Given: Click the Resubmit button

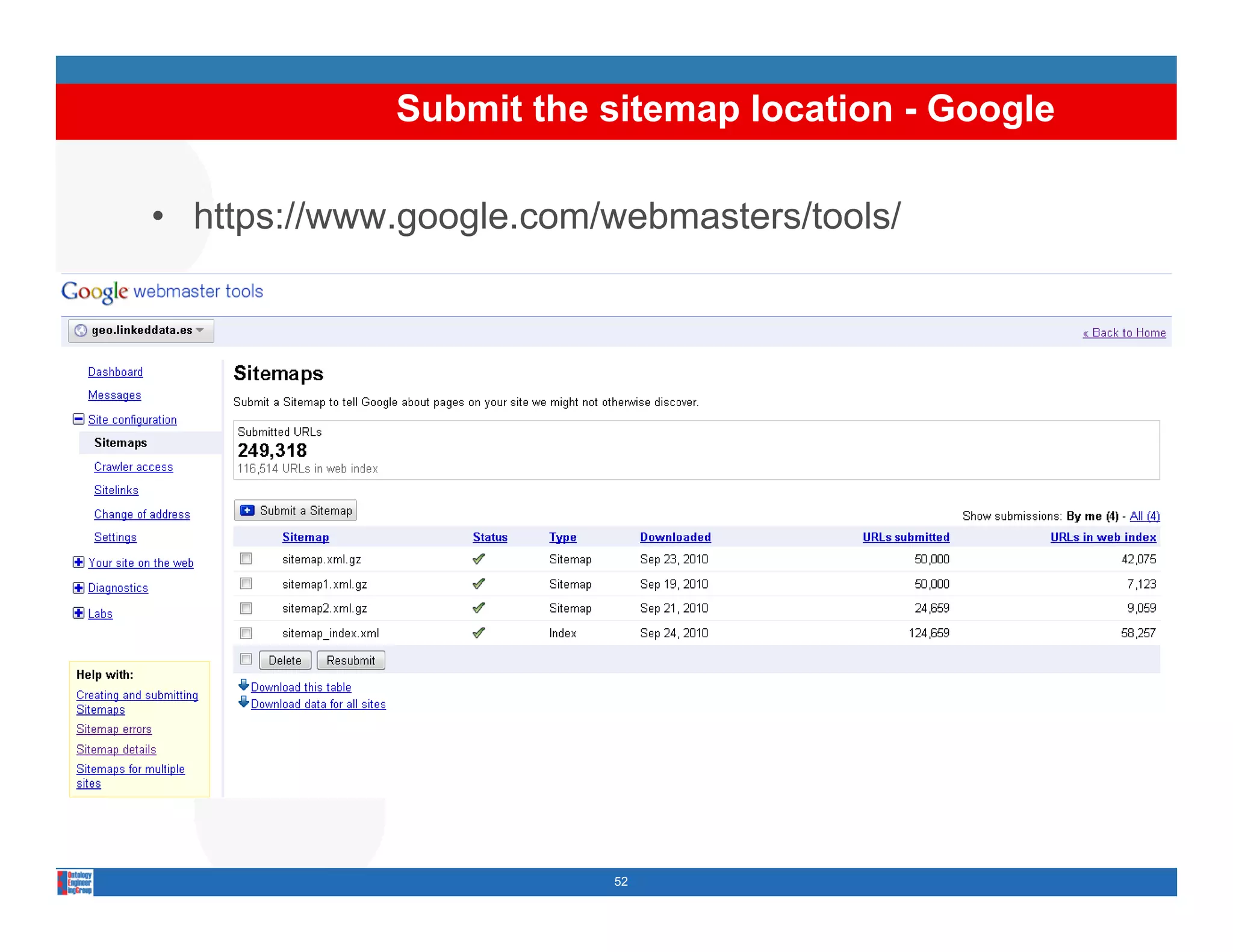Looking at the screenshot, I should coord(350,660).
